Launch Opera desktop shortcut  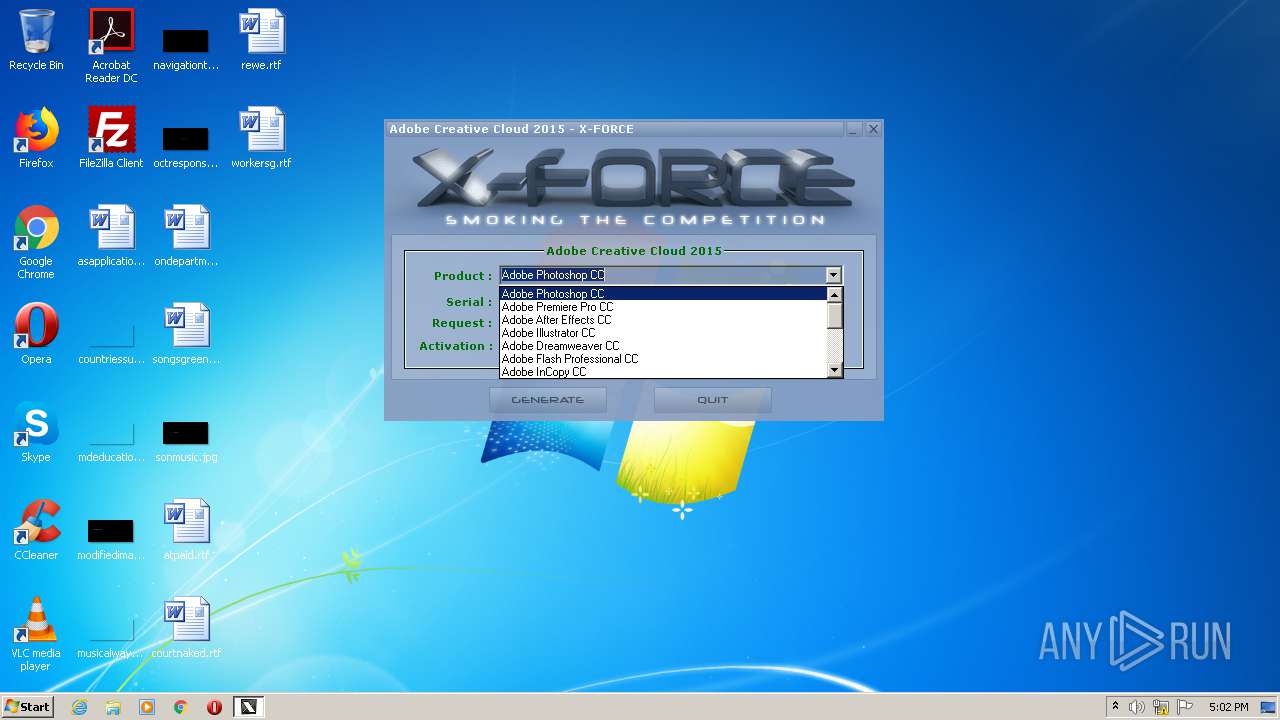tap(36, 335)
